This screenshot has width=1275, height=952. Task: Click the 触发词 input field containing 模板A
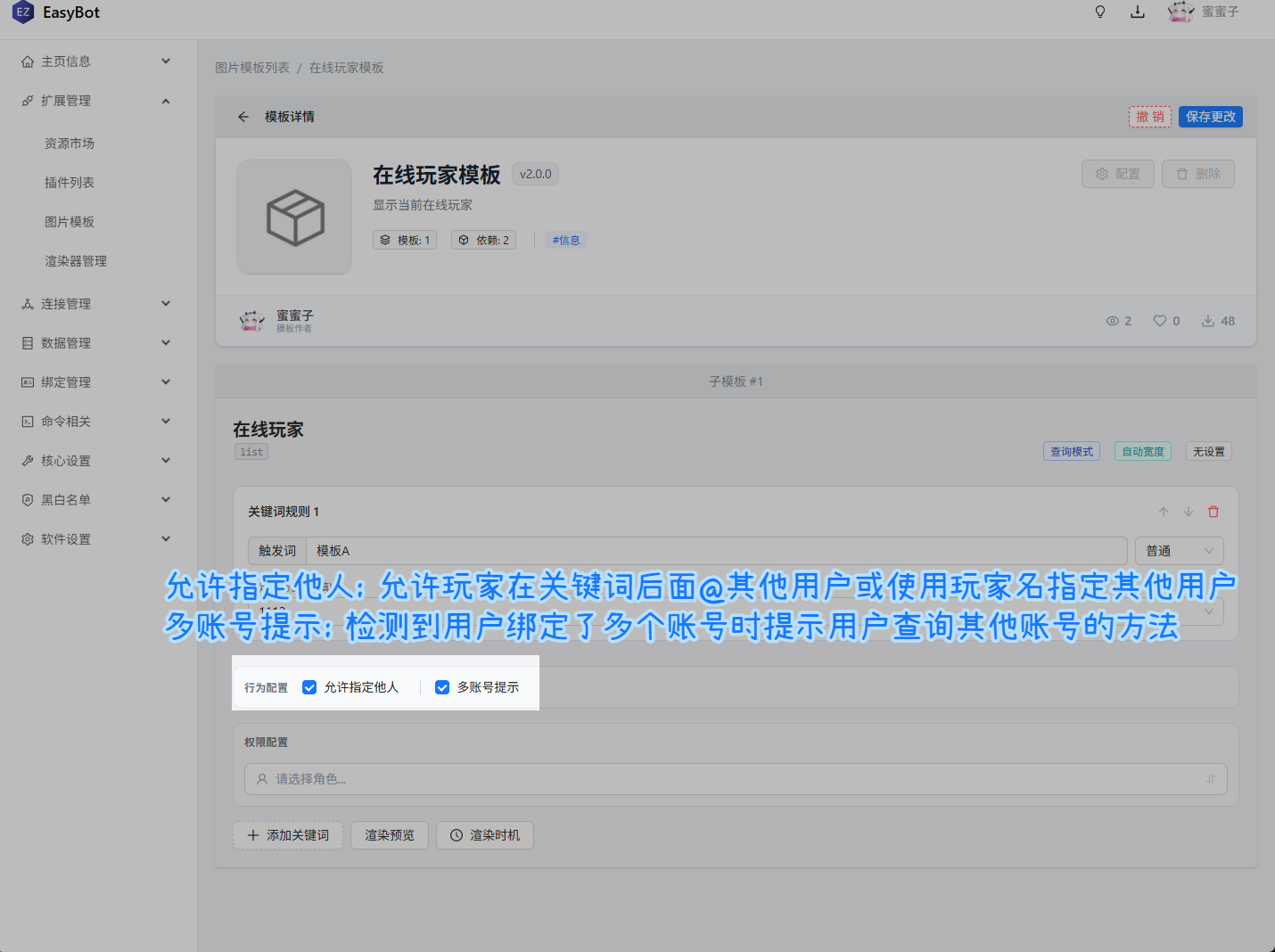(713, 551)
